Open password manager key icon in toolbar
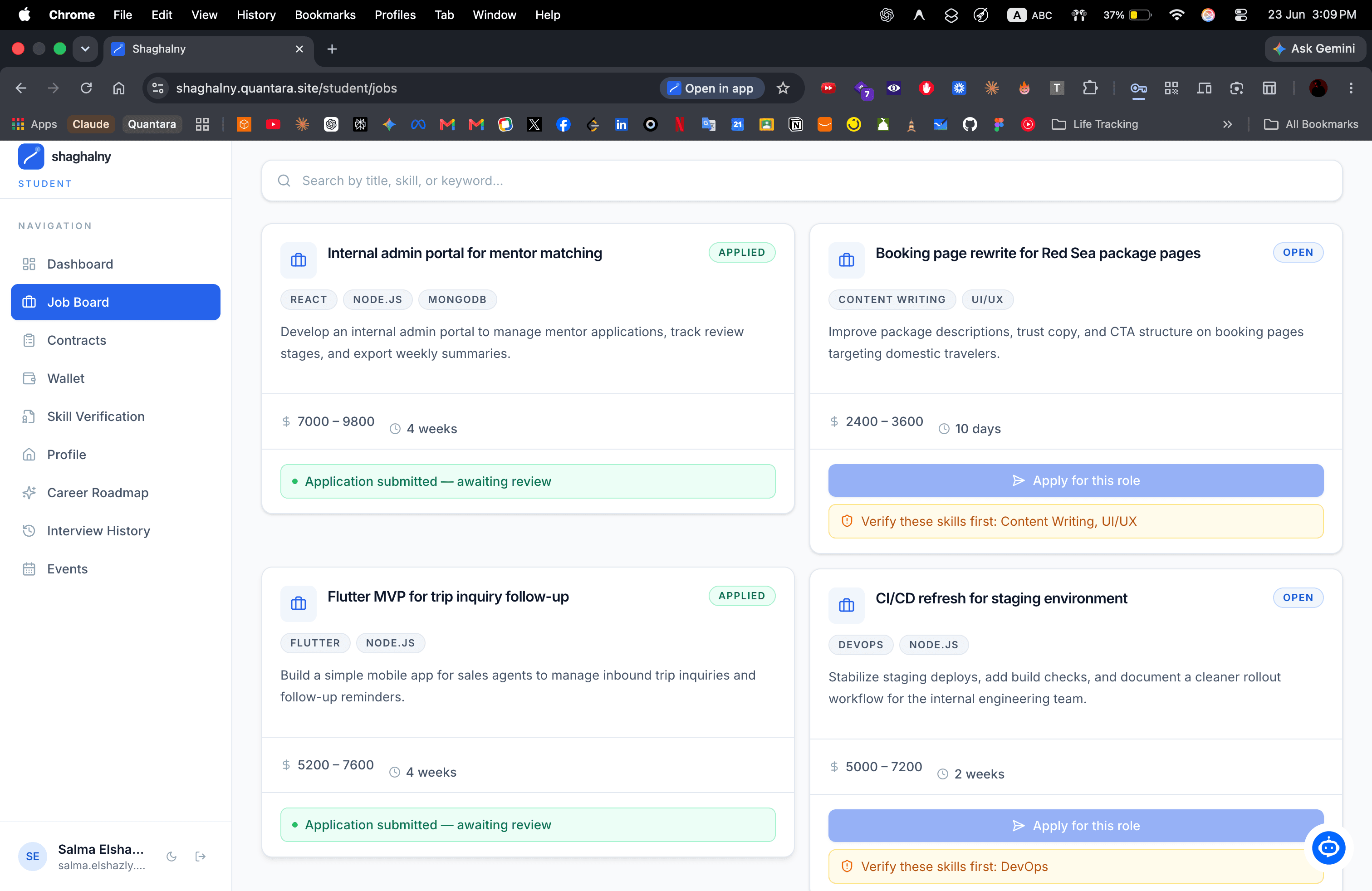Image resolution: width=1372 pixels, height=891 pixels. (x=1138, y=88)
